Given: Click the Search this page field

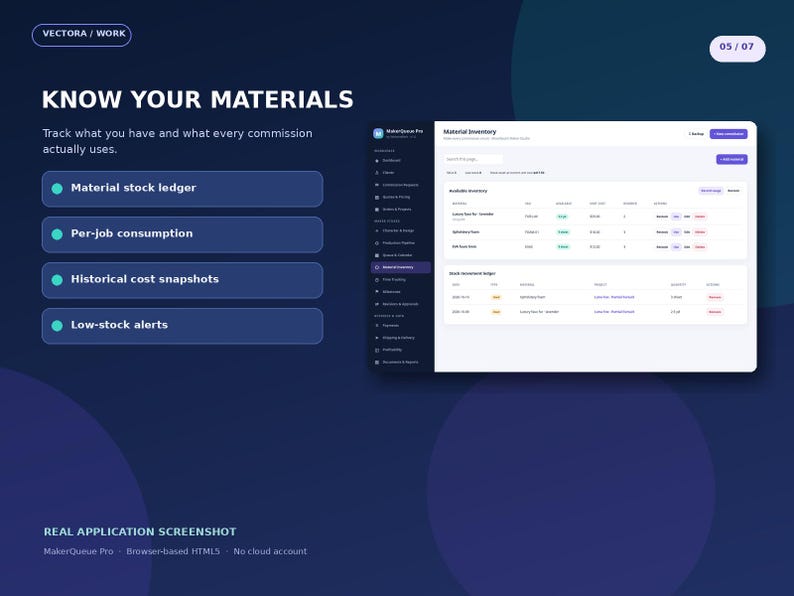Looking at the screenshot, I should pos(473,159).
